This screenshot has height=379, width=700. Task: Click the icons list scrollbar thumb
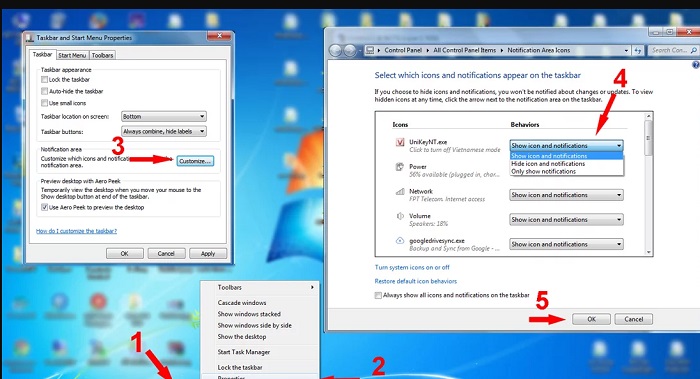(x=648, y=137)
